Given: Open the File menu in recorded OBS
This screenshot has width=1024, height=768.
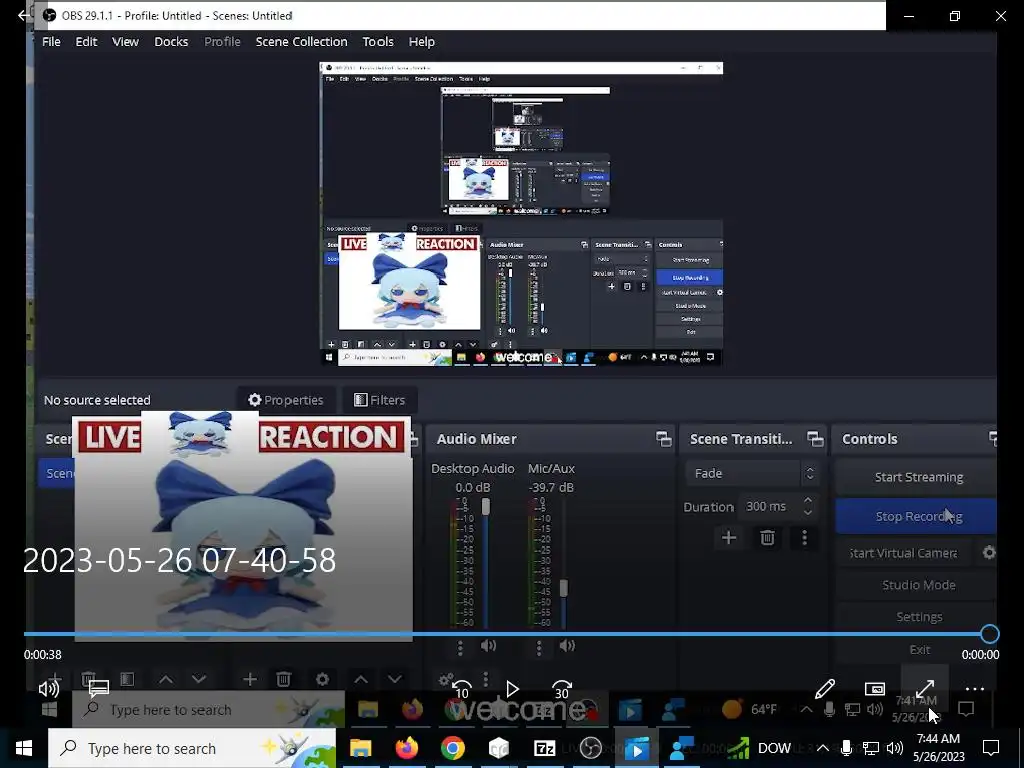Looking at the screenshot, I should coord(51,42).
